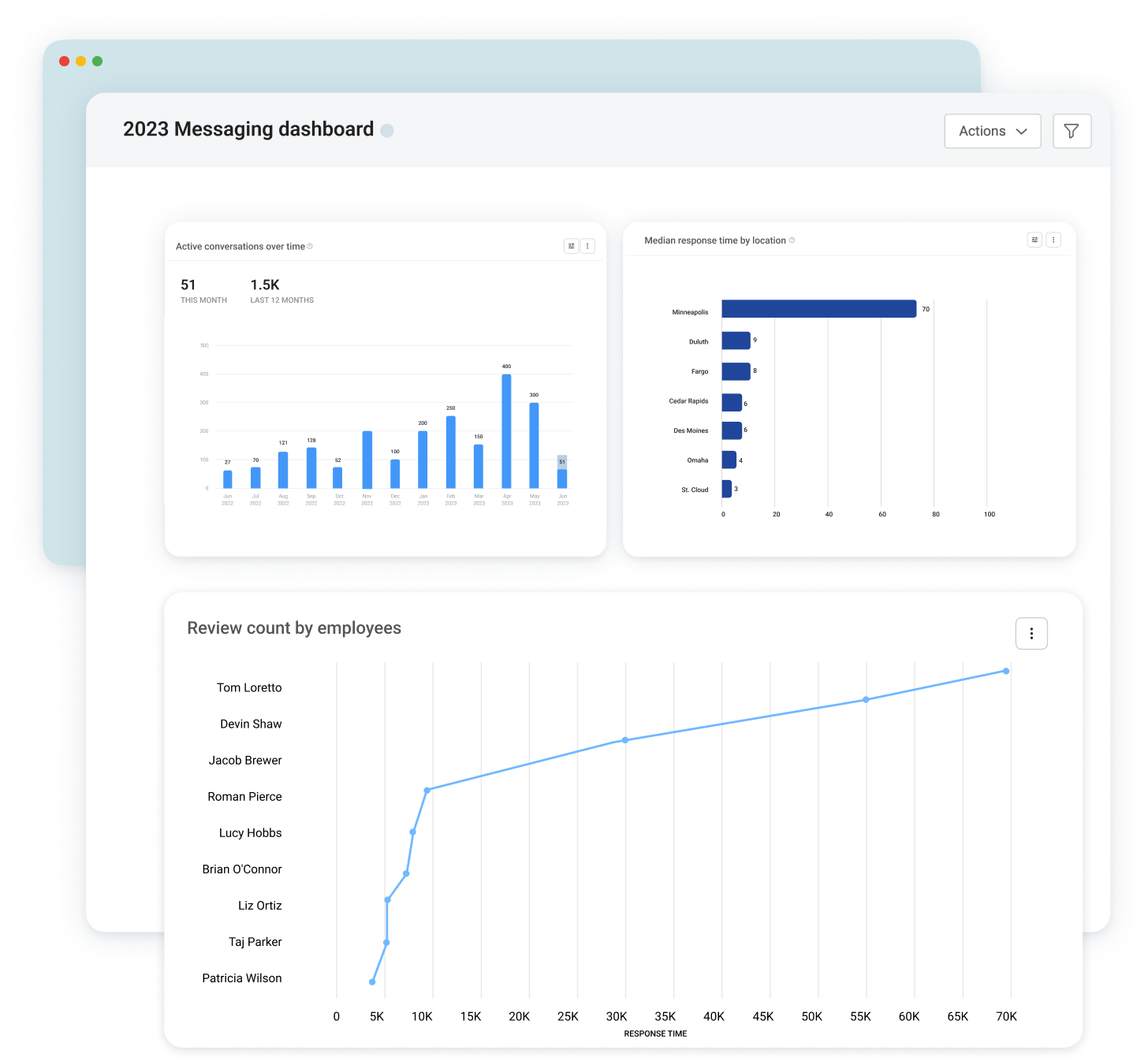The height and width of the screenshot is (1061, 1148).
Task: Click the settings sliders icon on Median response time card
Action: click(x=1034, y=239)
